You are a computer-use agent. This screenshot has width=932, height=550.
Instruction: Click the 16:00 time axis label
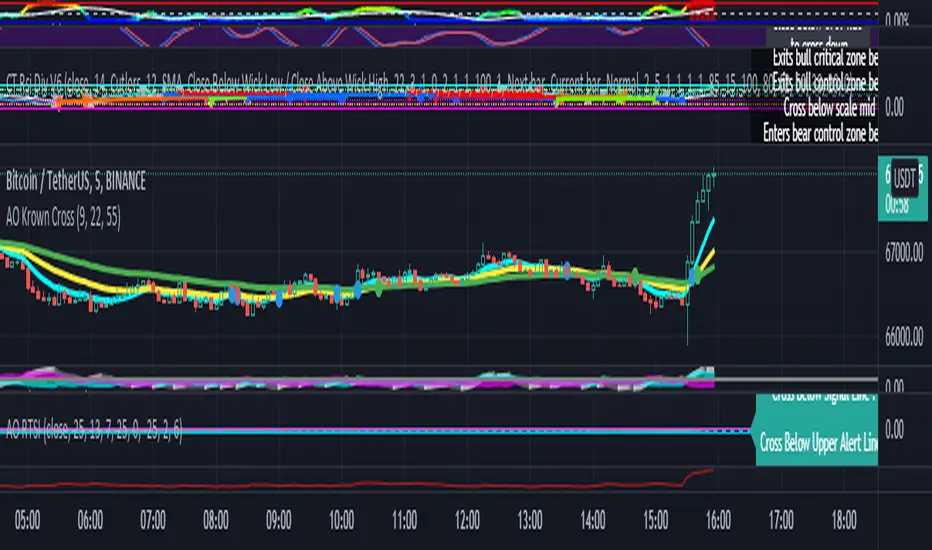(x=718, y=520)
